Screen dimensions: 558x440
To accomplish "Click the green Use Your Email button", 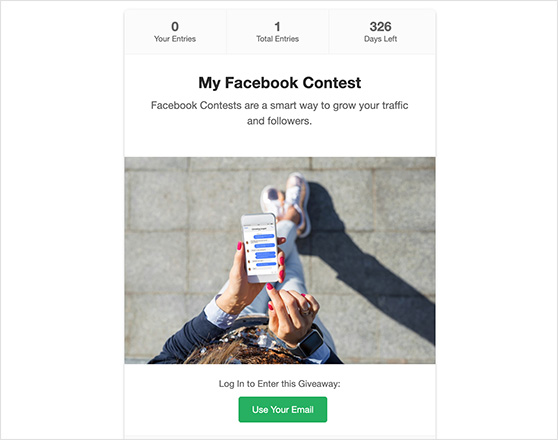I will pyautogui.click(x=283, y=409).
